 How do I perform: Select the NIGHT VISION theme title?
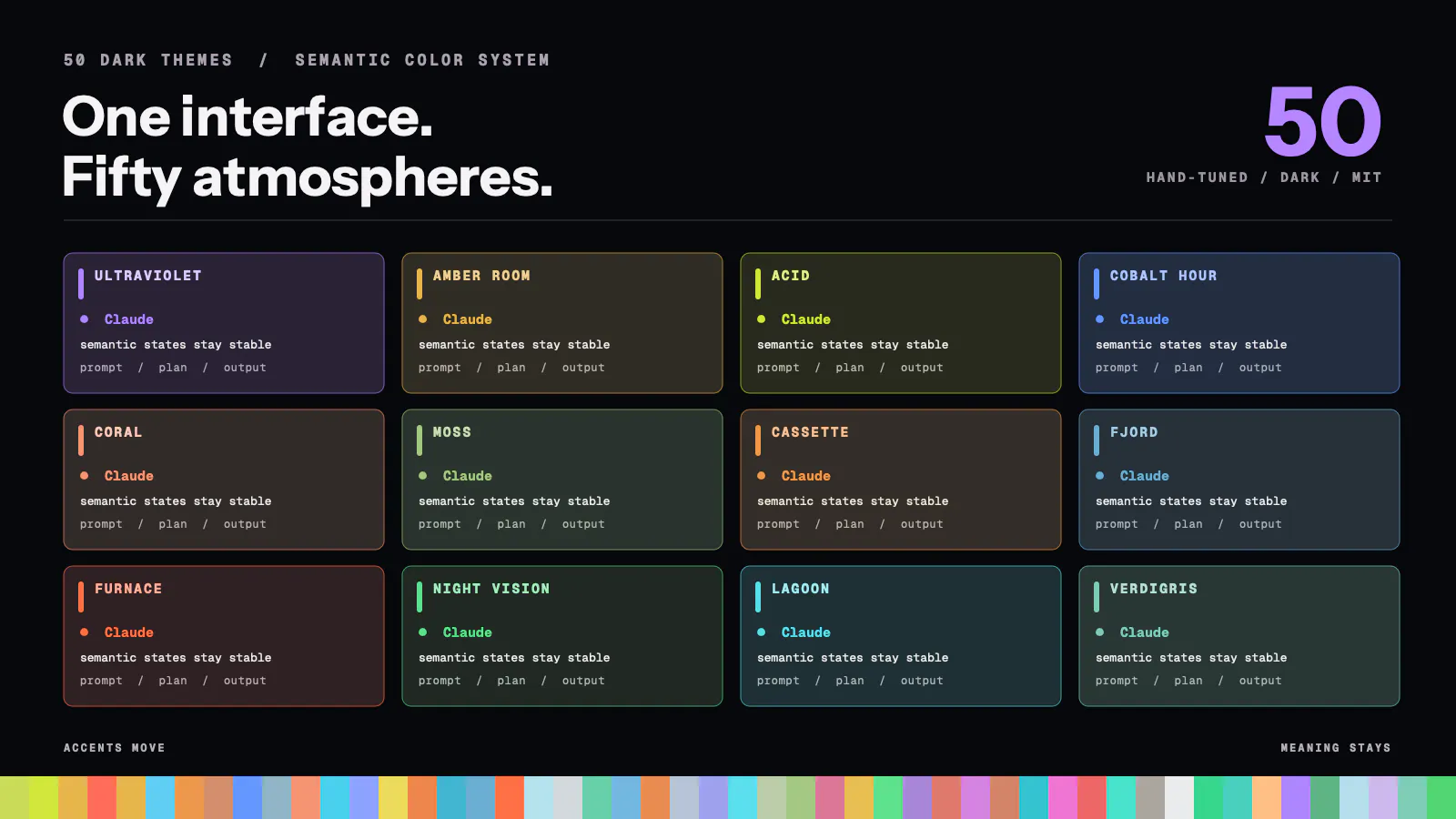pos(491,589)
